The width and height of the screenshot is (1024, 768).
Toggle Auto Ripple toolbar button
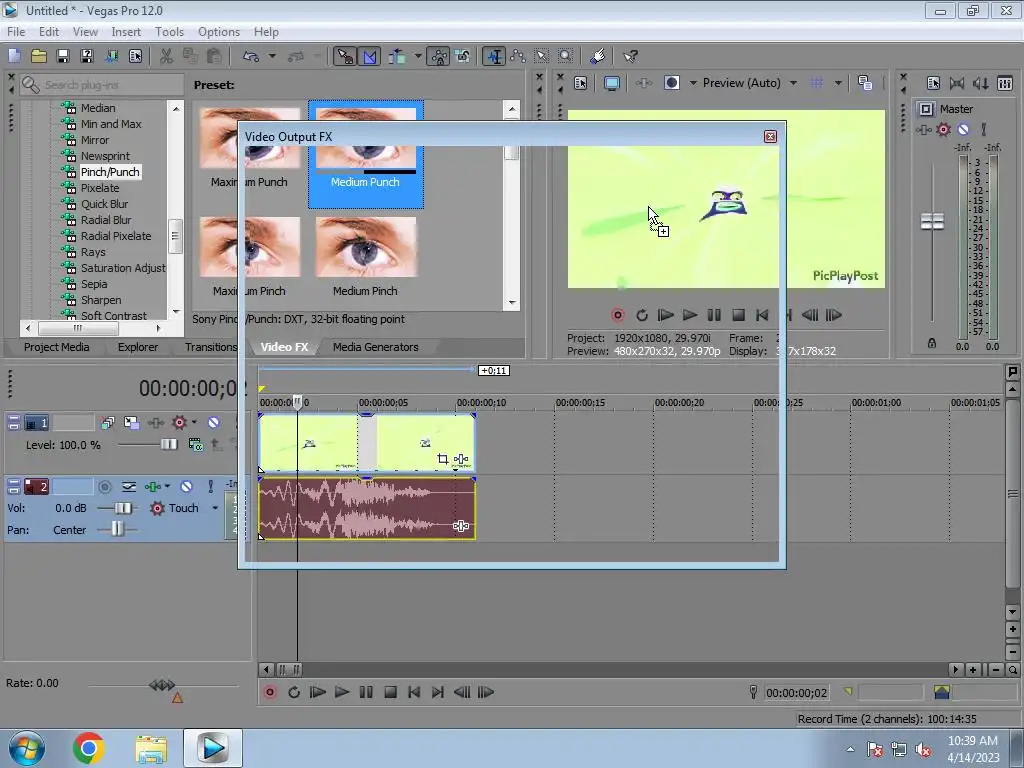tap(397, 56)
